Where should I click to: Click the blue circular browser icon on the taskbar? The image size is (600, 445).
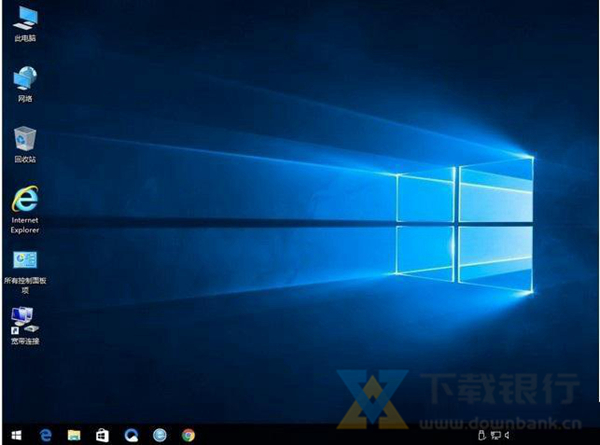pyautogui.click(x=131, y=435)
